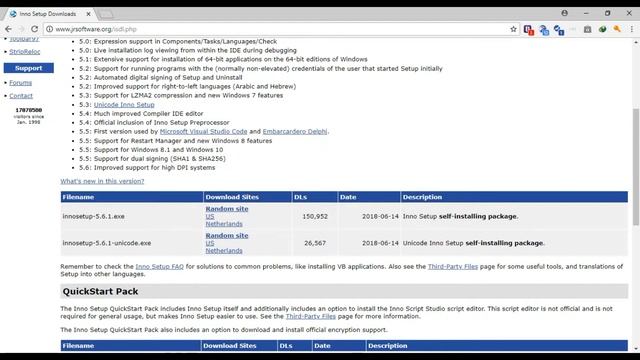Open the faded grey extension icon

tap(573, 29)
